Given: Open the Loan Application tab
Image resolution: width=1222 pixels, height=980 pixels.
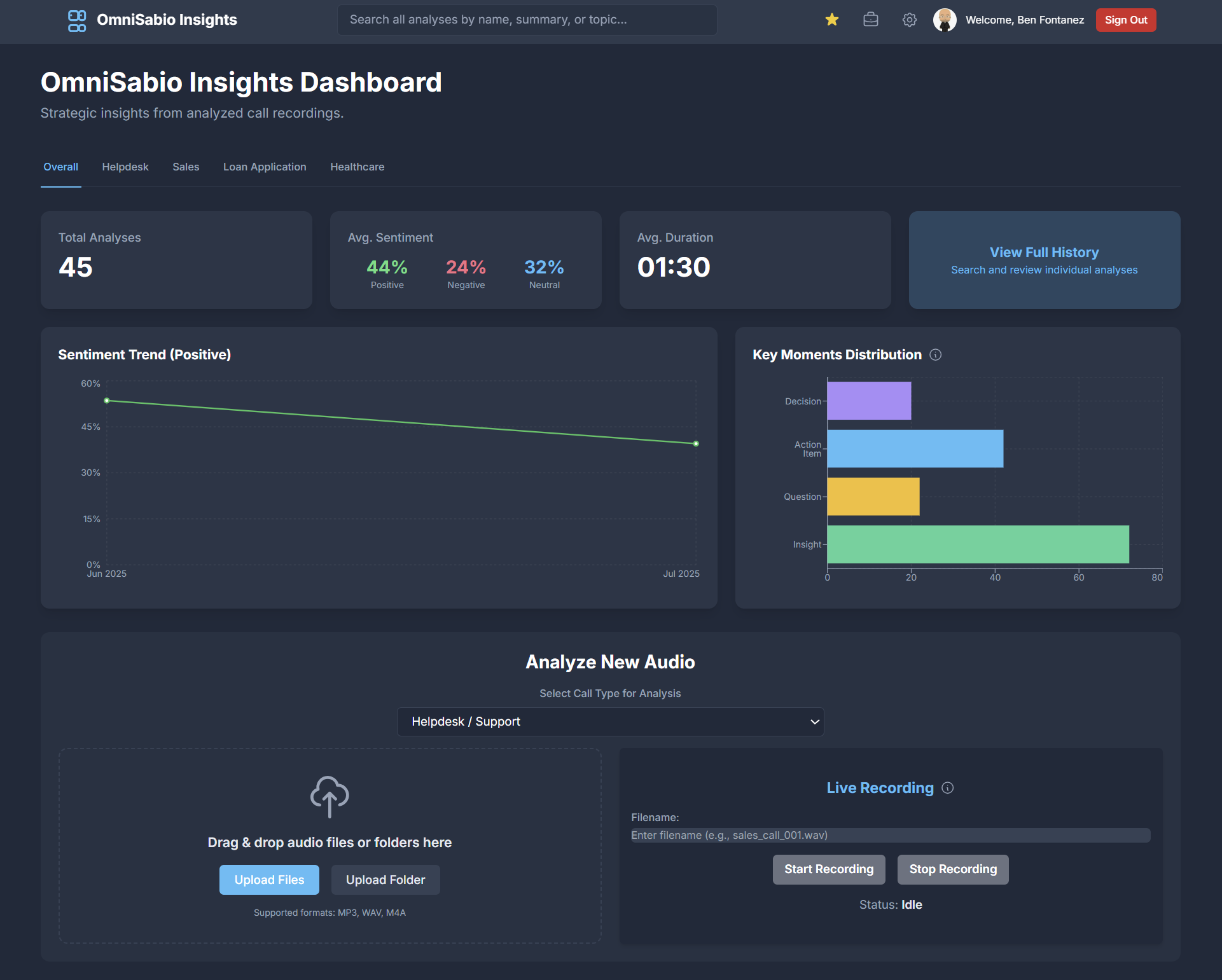Looking at the screenshot, I should point(265,167).
